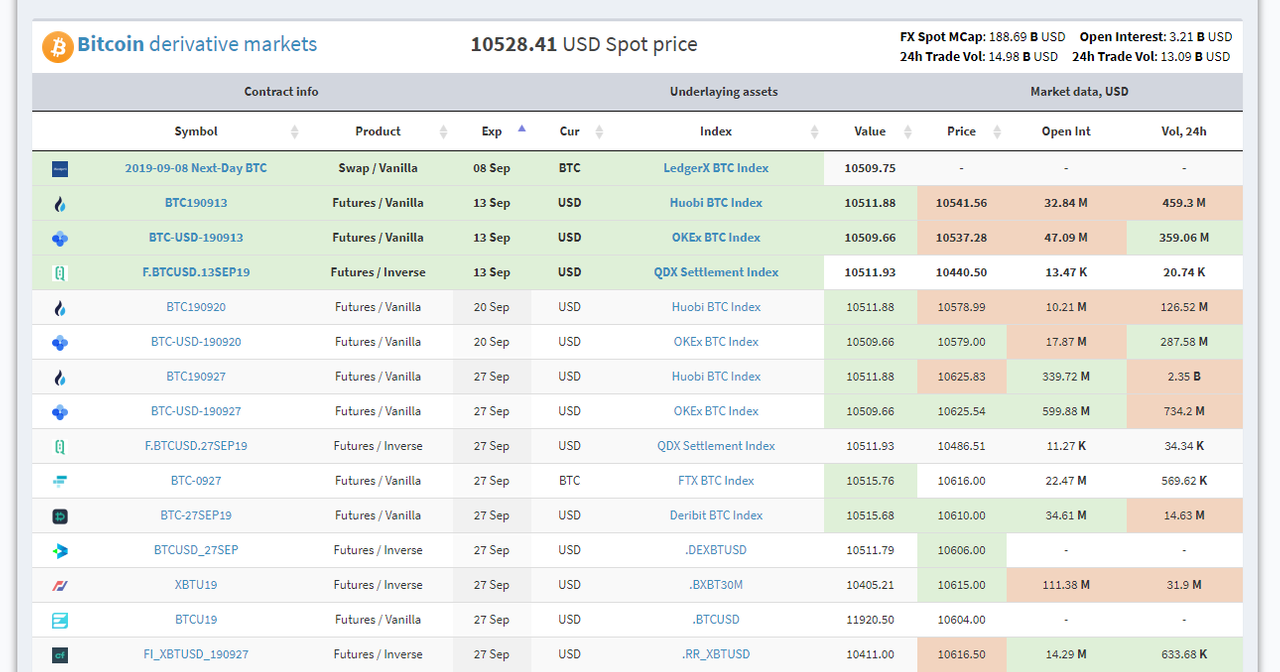The image size is (1280, 672).
Task: Click Huobi icon beside BTC190920
Action: [x=60, y=308]
